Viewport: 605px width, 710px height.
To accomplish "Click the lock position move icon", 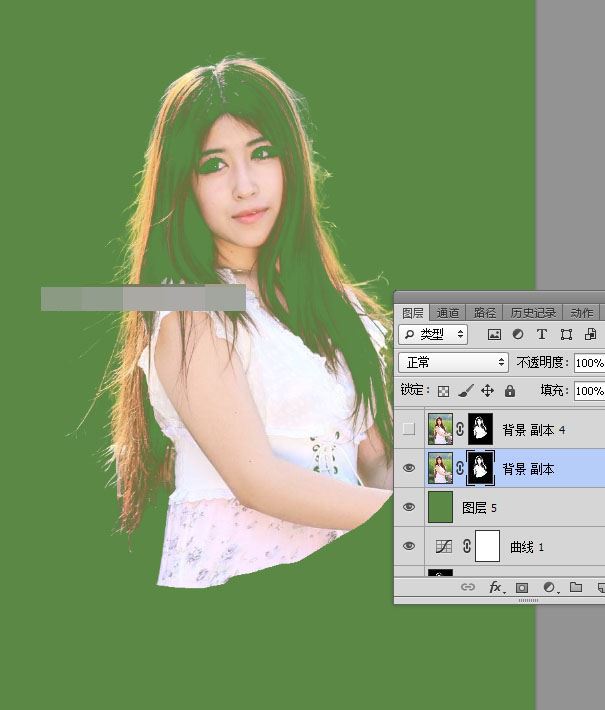I will (488, 390).
